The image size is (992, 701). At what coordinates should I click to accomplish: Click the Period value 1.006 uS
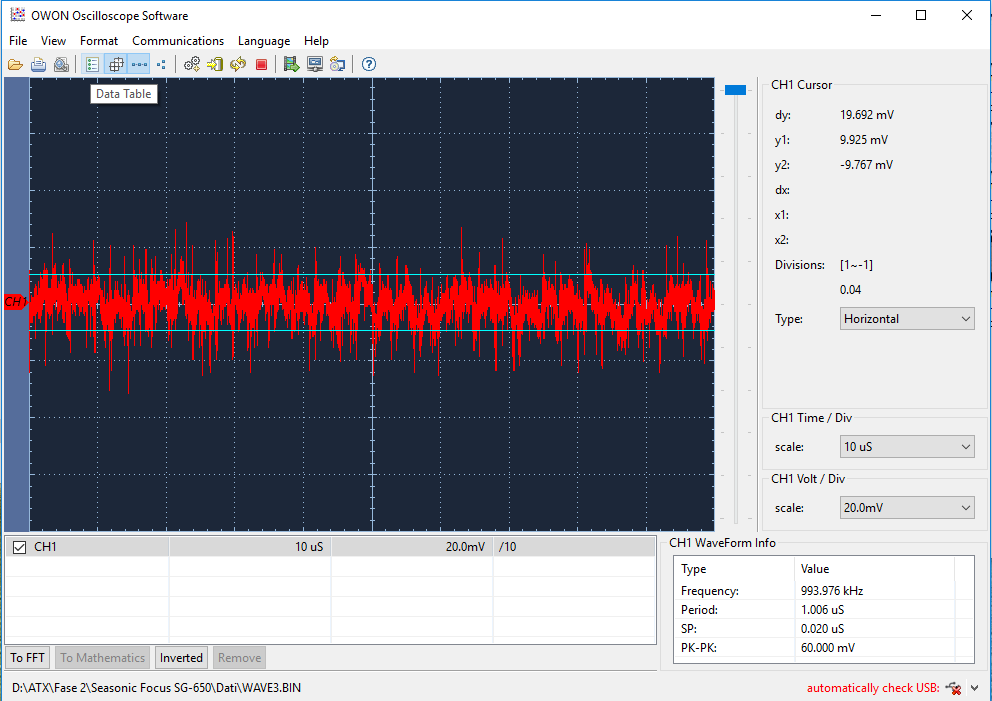(822, 610)
